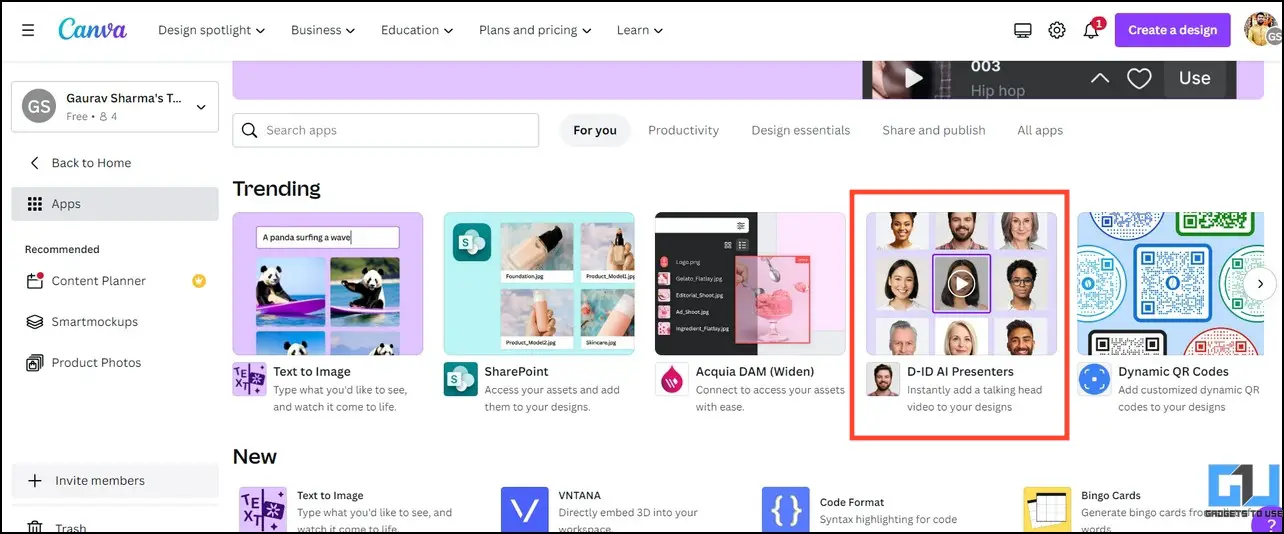This screenshot has width=1284, height=534.
Task: Open the settings gear icon
Action: coord(1057,30)
